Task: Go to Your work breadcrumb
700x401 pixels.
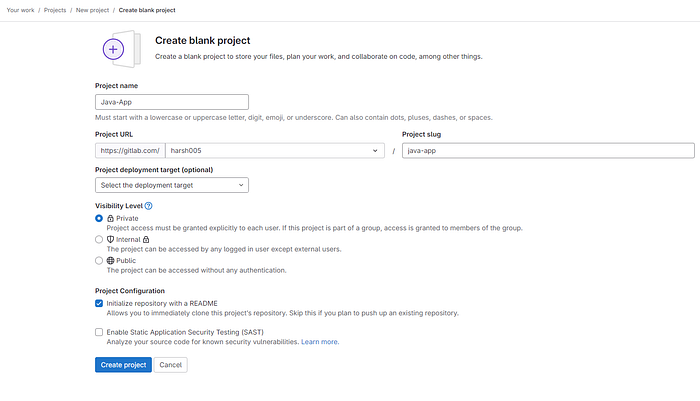Action: [21, 10]
